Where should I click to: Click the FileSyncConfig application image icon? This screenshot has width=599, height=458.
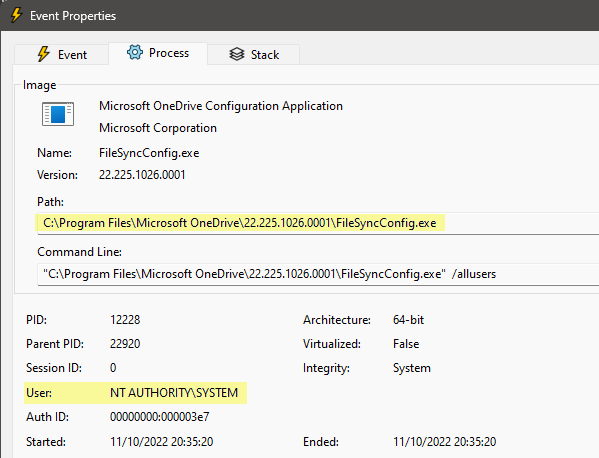tap(58, 114)
